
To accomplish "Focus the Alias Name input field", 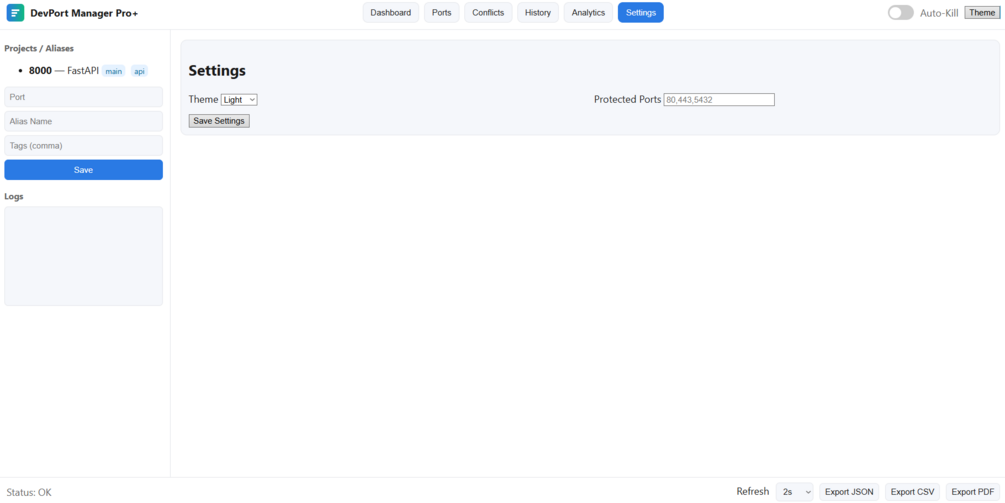I will [83, 121].
